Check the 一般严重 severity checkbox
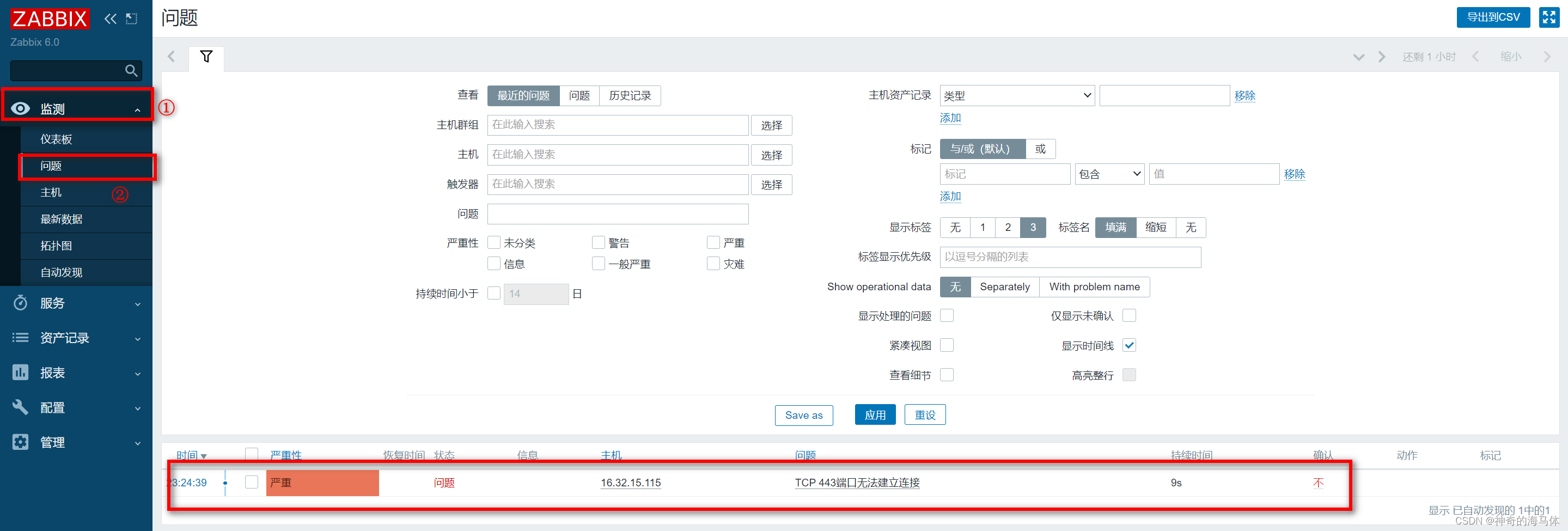This screenshot has width=1568, height=531. click(x=599, y=264)
